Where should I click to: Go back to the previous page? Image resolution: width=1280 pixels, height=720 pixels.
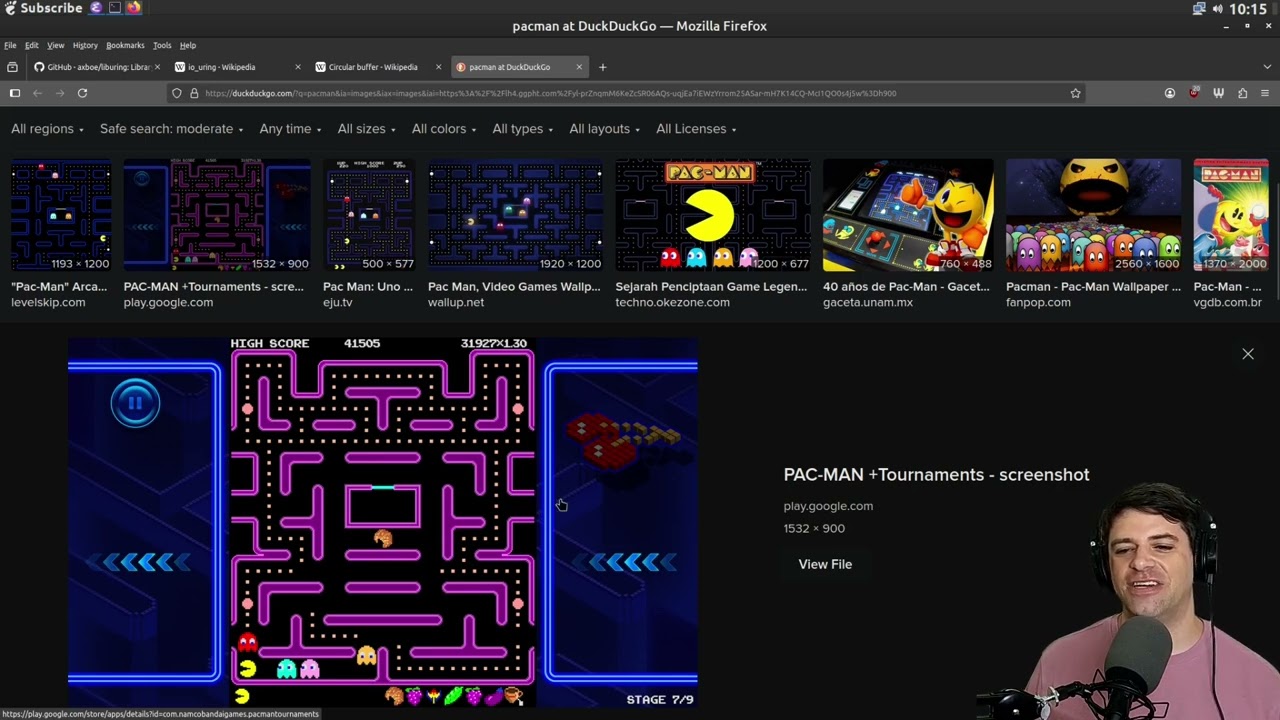point(37,93)
